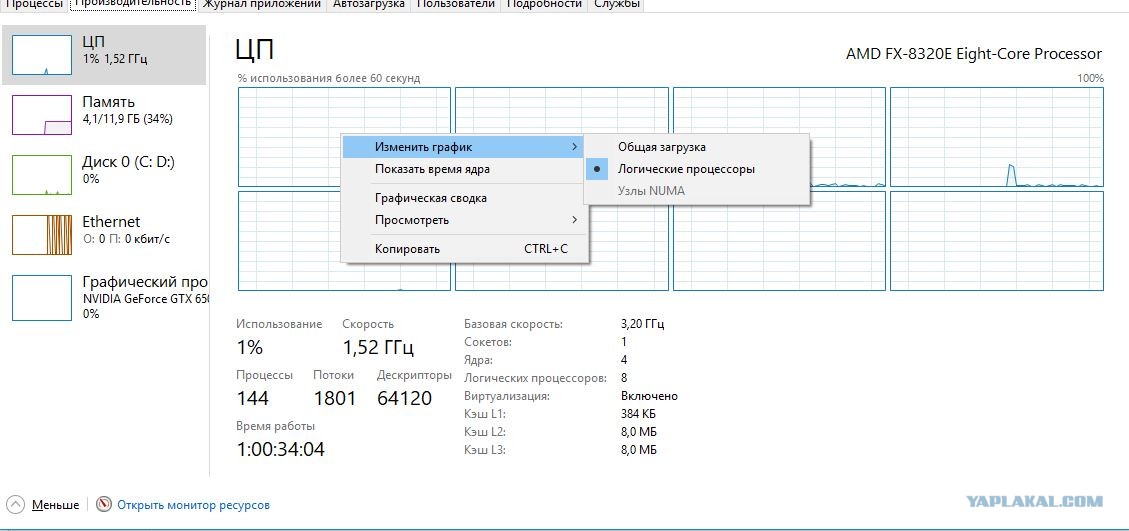Select Общая загрузка graph mode

point(696,147)
